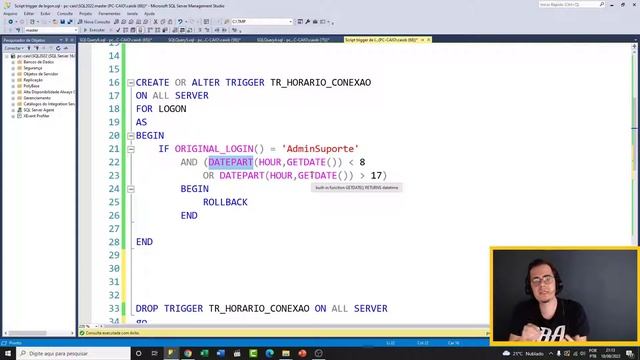This screenshot has height=360, width=640.
Task: Expand the Replicação node
Action: (13, 80)
